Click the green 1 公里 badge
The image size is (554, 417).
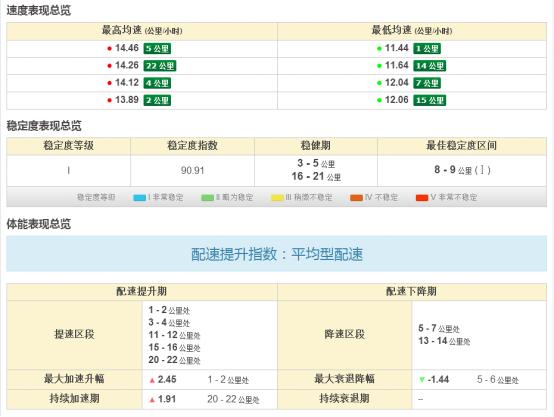tap(427, 48)
